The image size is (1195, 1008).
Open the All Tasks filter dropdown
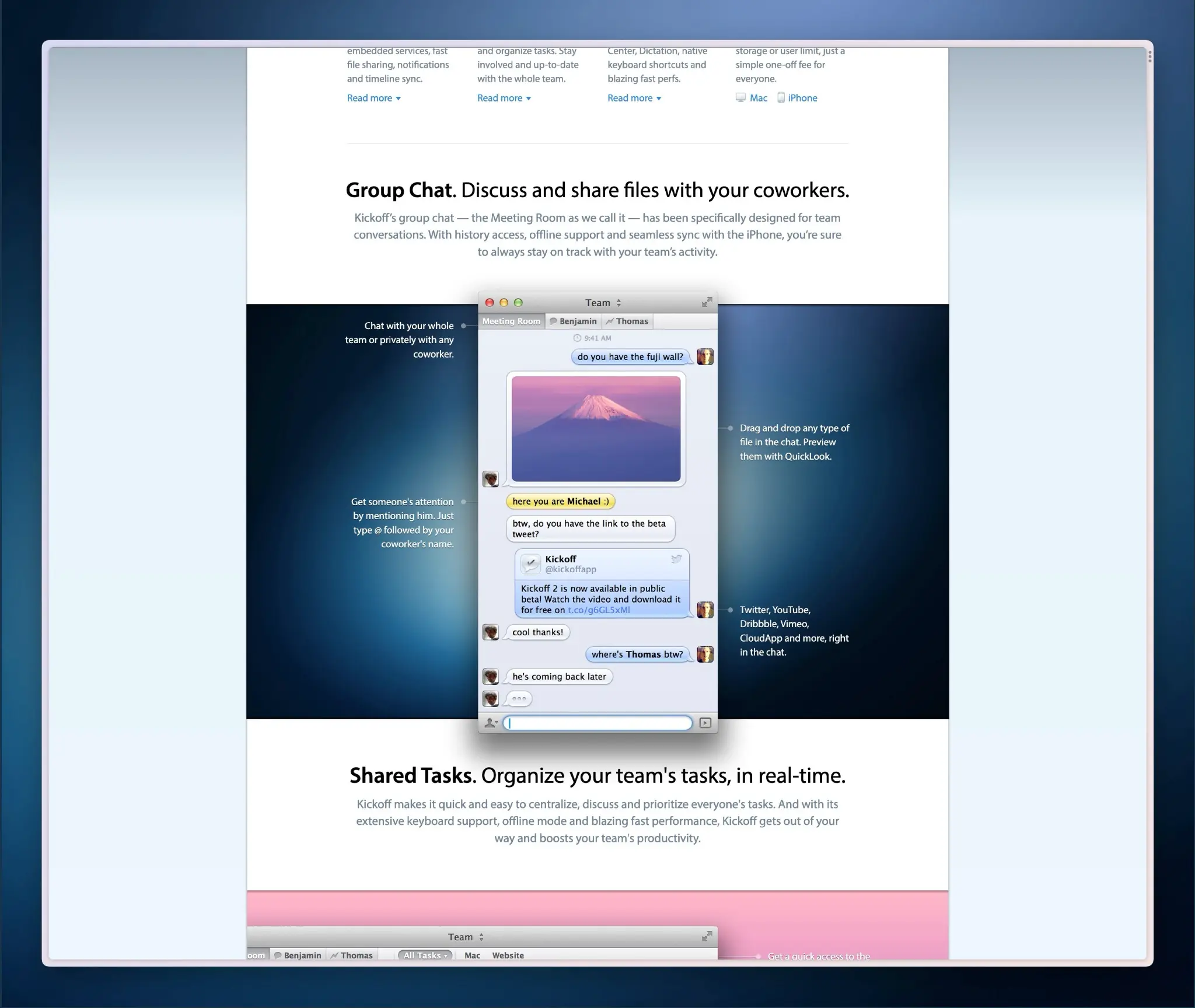coord(426,956)
